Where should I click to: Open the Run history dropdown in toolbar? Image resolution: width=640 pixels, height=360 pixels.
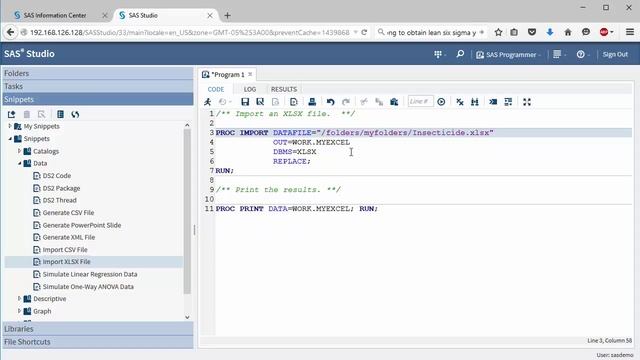tap(225, 102)
